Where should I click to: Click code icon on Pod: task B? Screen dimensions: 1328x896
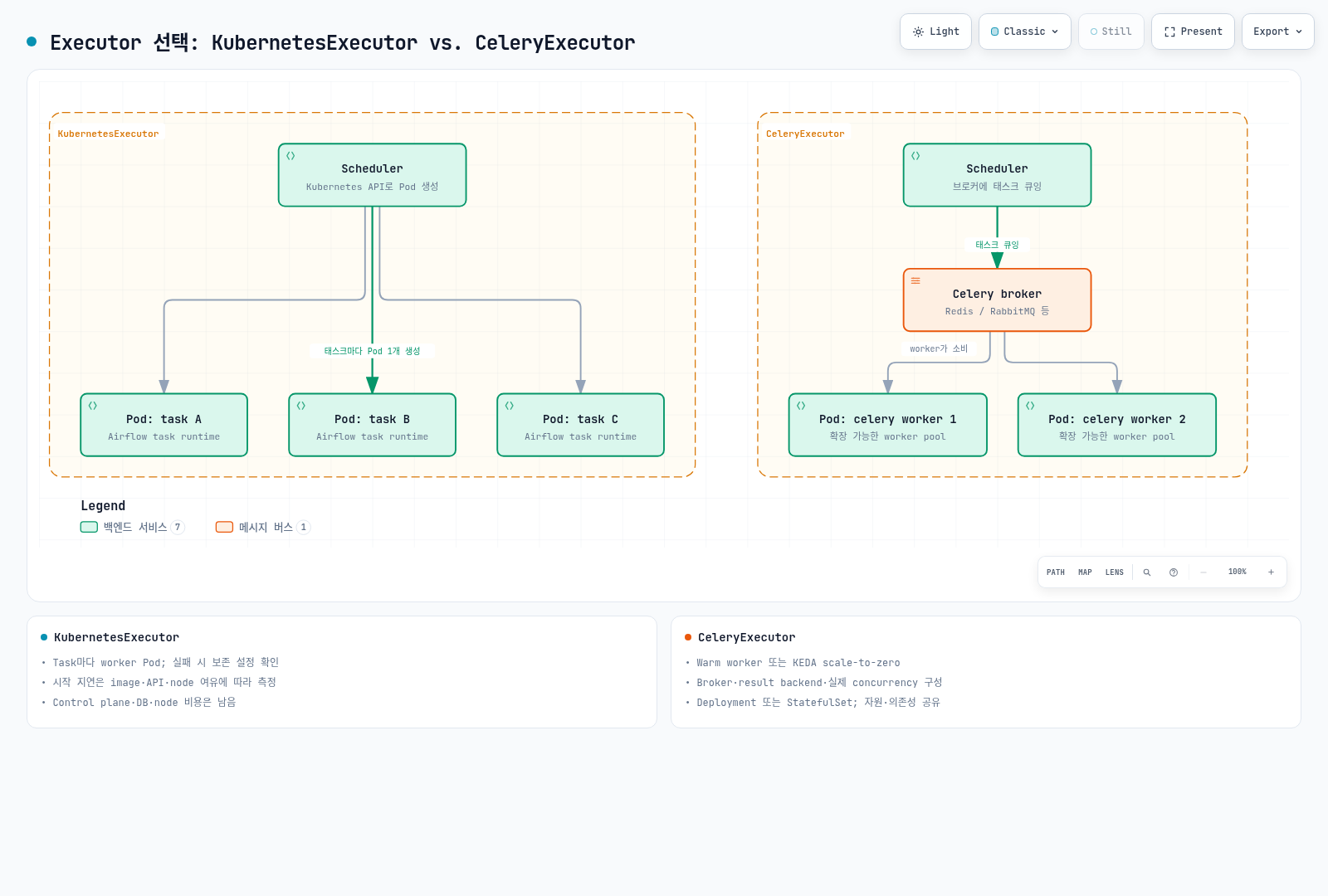coord(301,406)
